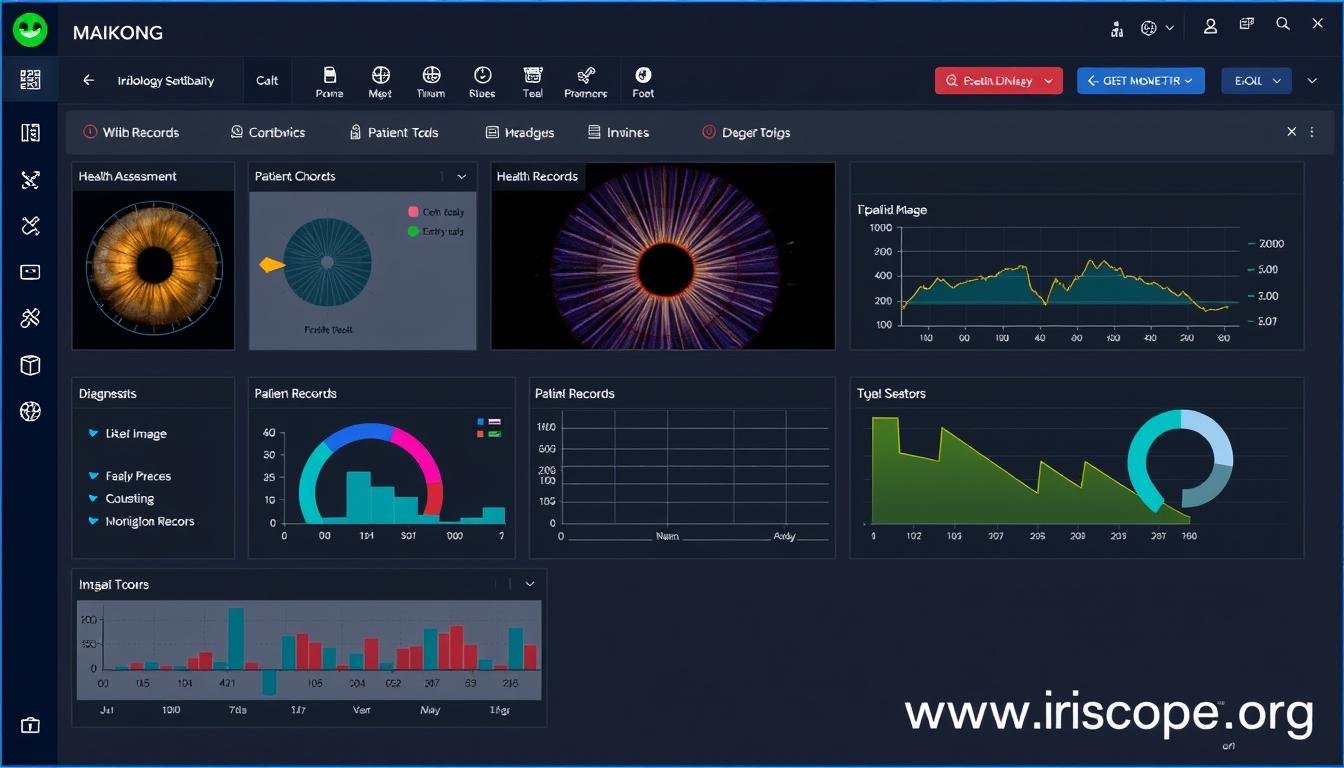Screen dimensions: 1344x768
Task: Open the QR grid icon below the logo
Action: coord(30,78)
